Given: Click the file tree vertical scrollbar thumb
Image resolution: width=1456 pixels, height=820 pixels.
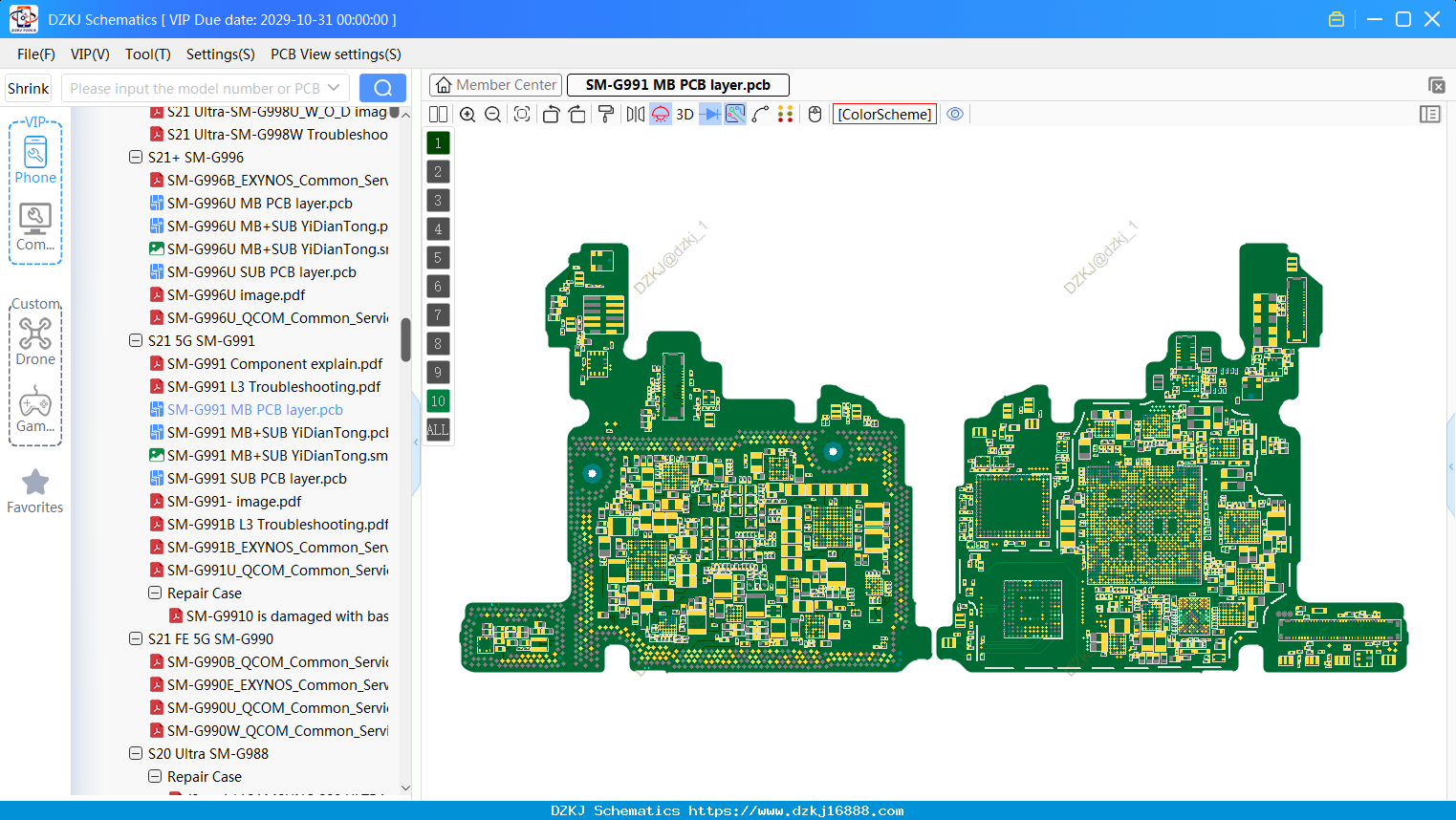Looking at the screenshot, I should [x=405, y=340].
